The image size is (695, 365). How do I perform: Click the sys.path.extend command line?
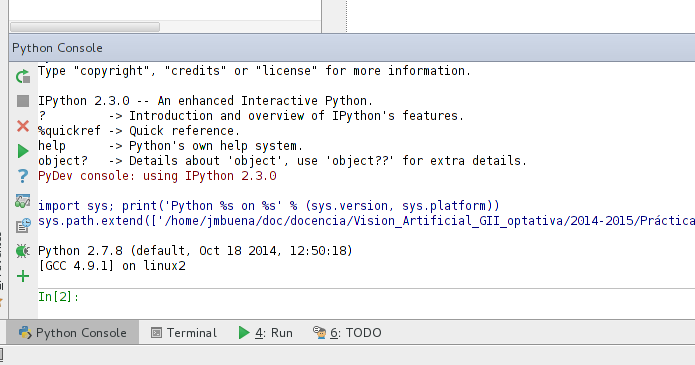point(366,221)
